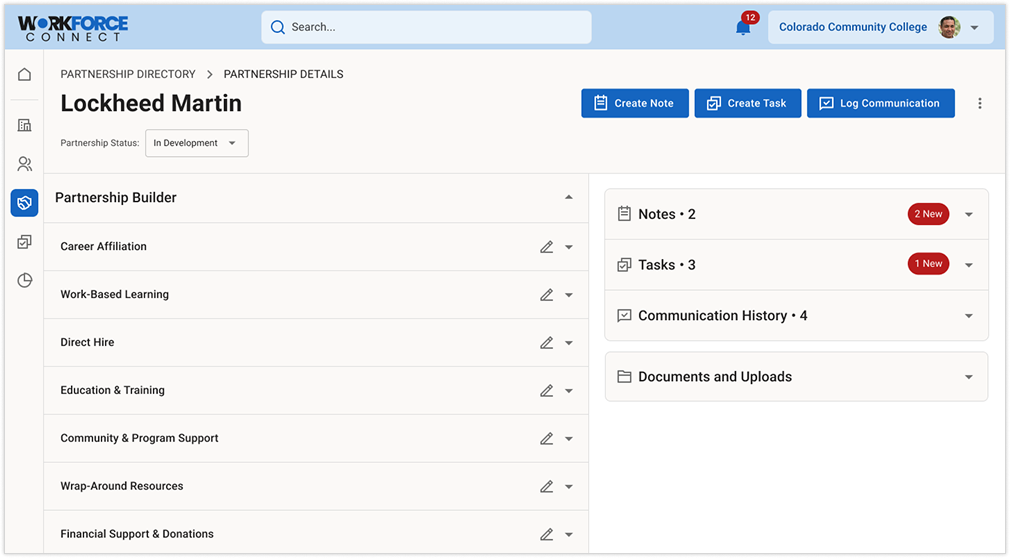This screenshot has width=1010, height=558.
Task: Expand the Documents and Uploads section
Action: coord(968,377)
